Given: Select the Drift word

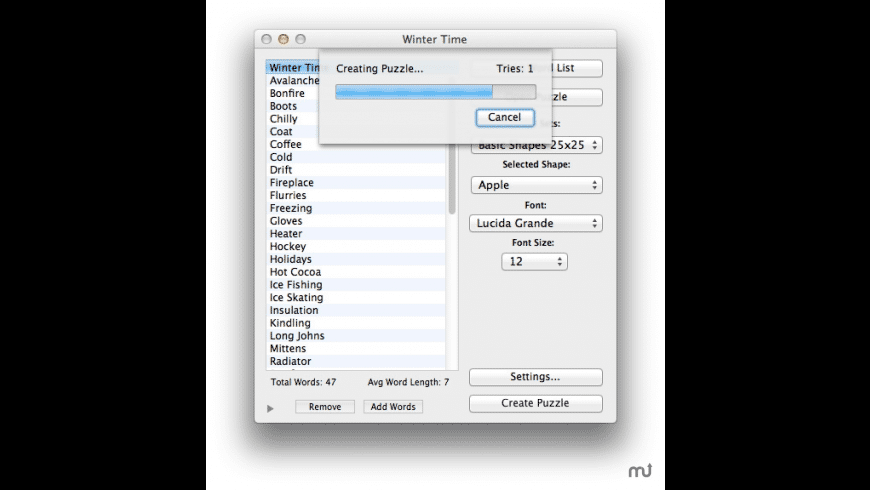Looking at the screenshot, I should tap(356, 170).
